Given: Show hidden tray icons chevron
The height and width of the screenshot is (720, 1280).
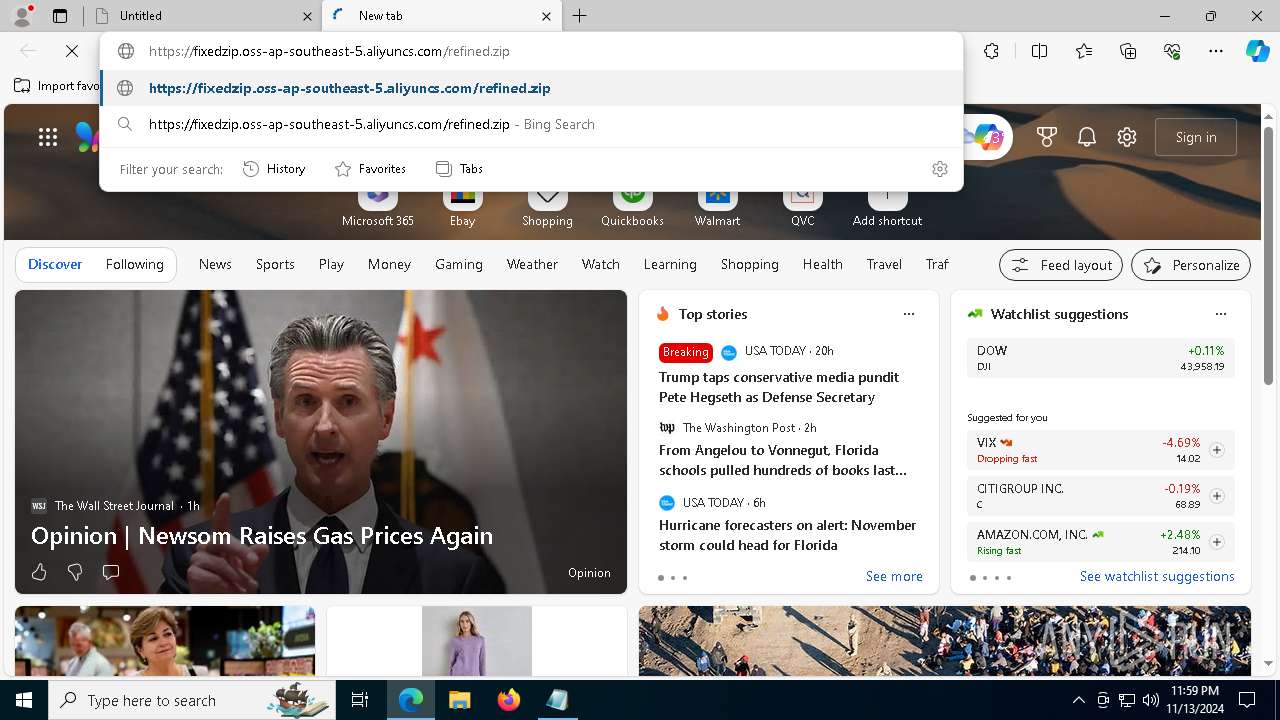Looking at the screenshot, I should [1078, 700].
